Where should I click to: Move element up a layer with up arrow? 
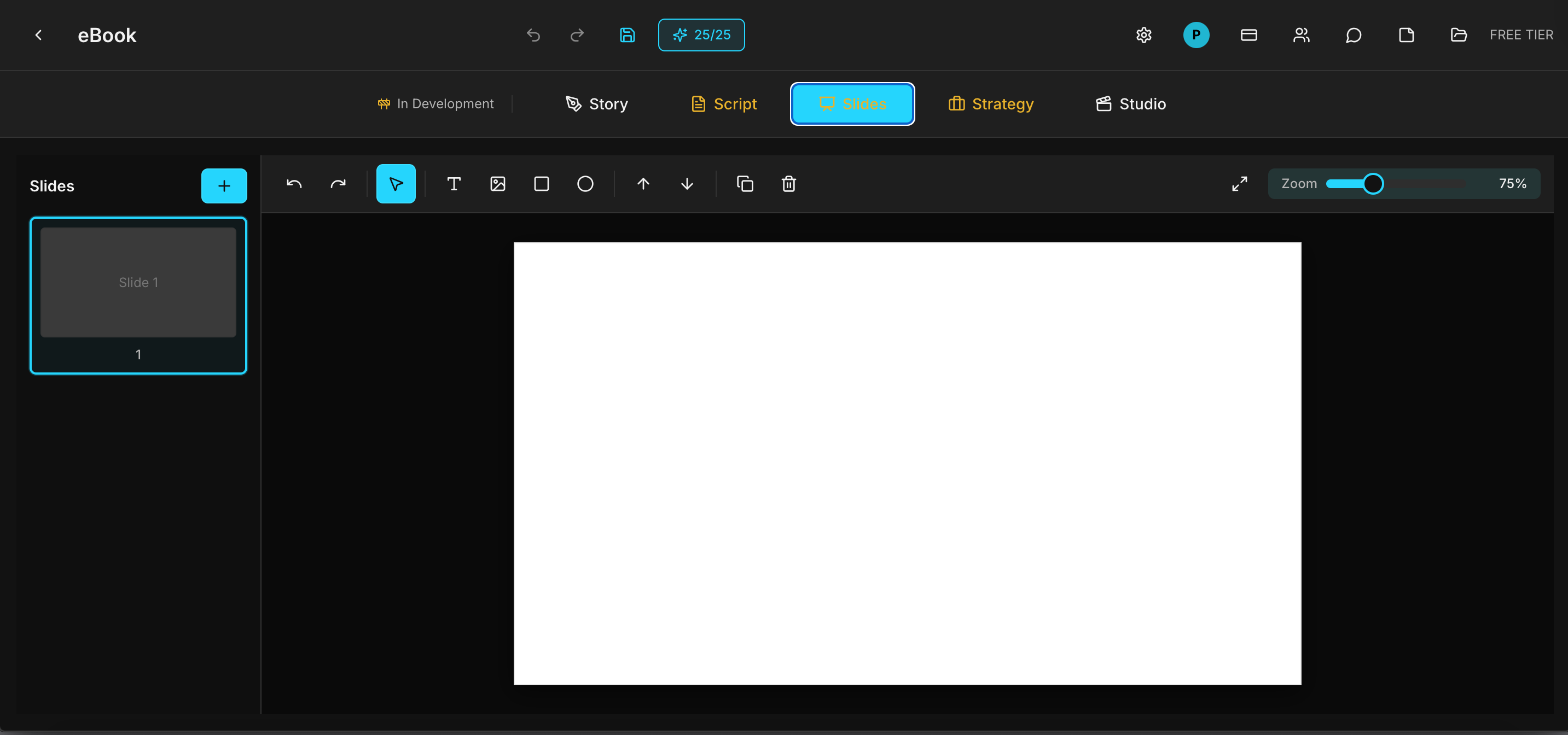coord(643,184)
